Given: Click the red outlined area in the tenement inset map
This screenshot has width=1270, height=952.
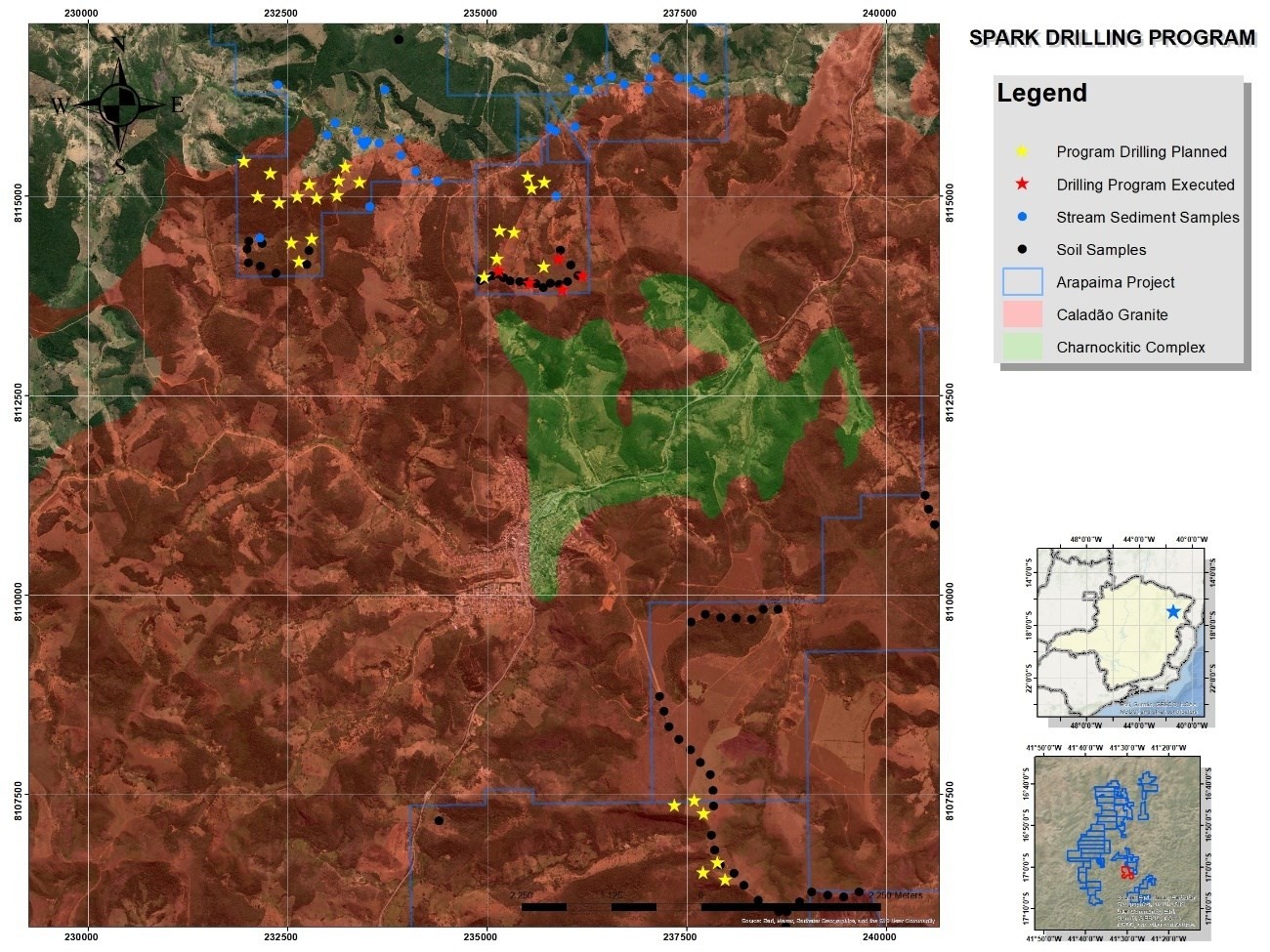Looking at the screenshot, I should click(x=1127, y=871).
